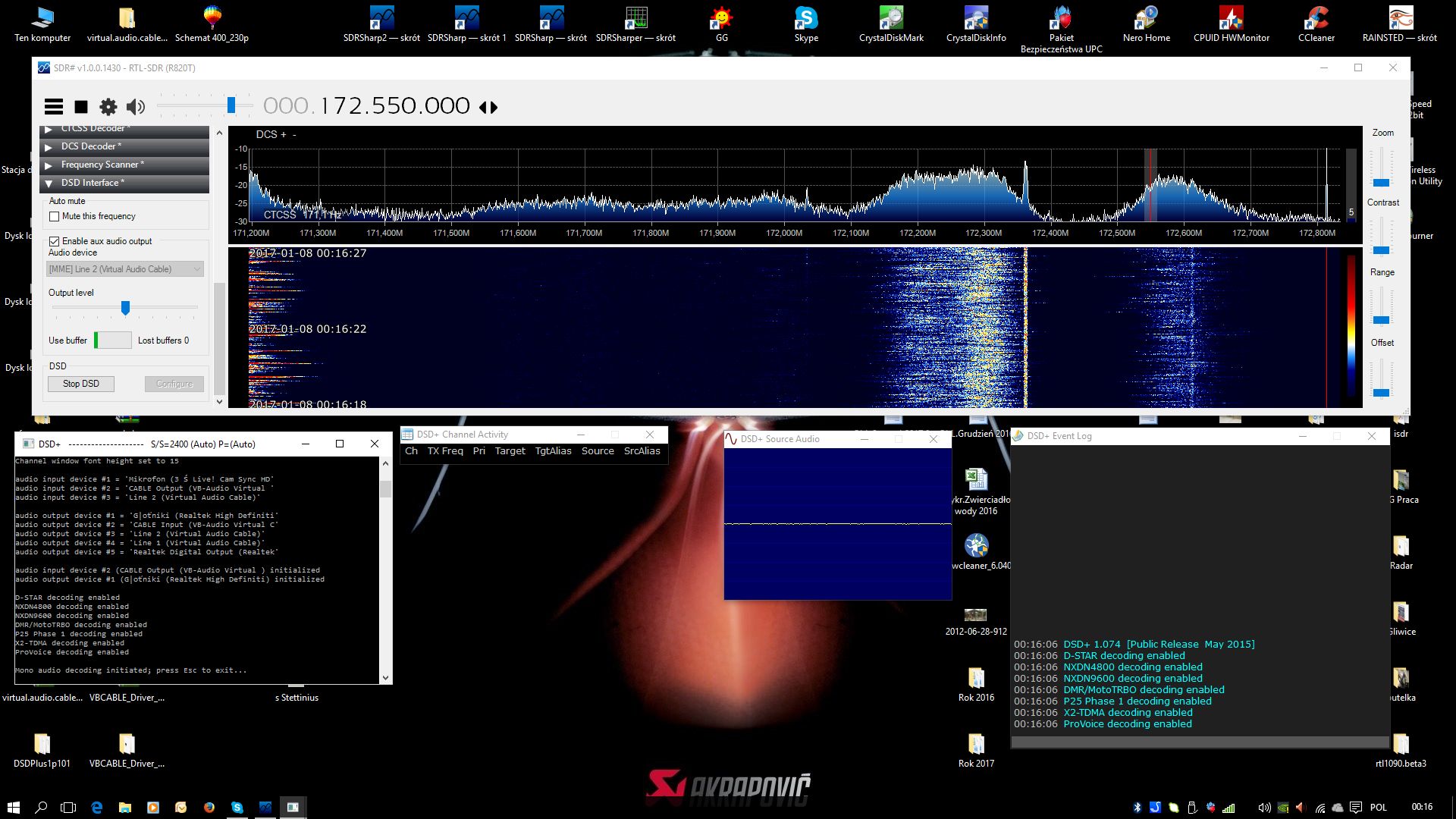The image size is (1456, 819).
Task: Click the TgtAlias column header
Action: 554,451
